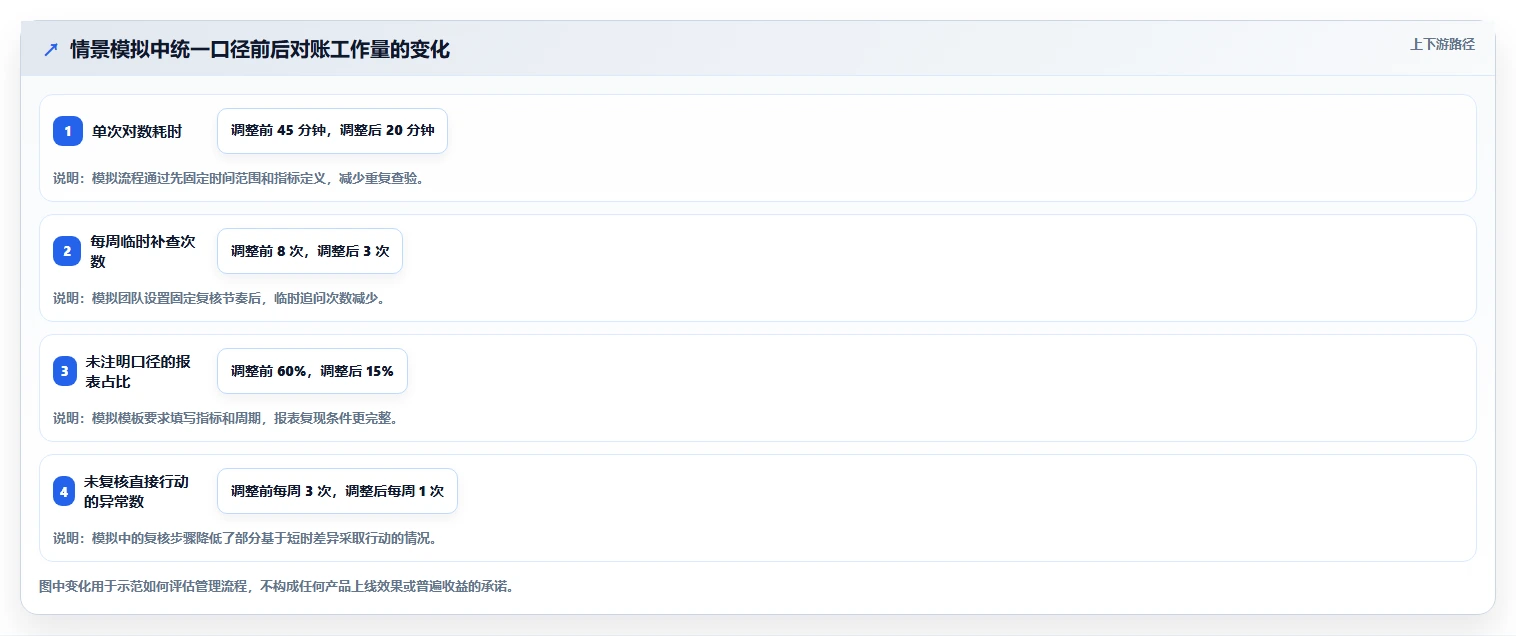Image resolution: width=1516 pixels, height=636 pixels.
Task: Click the note about 模拟模板要求填写指标
Action: click(x=226, y=418)
